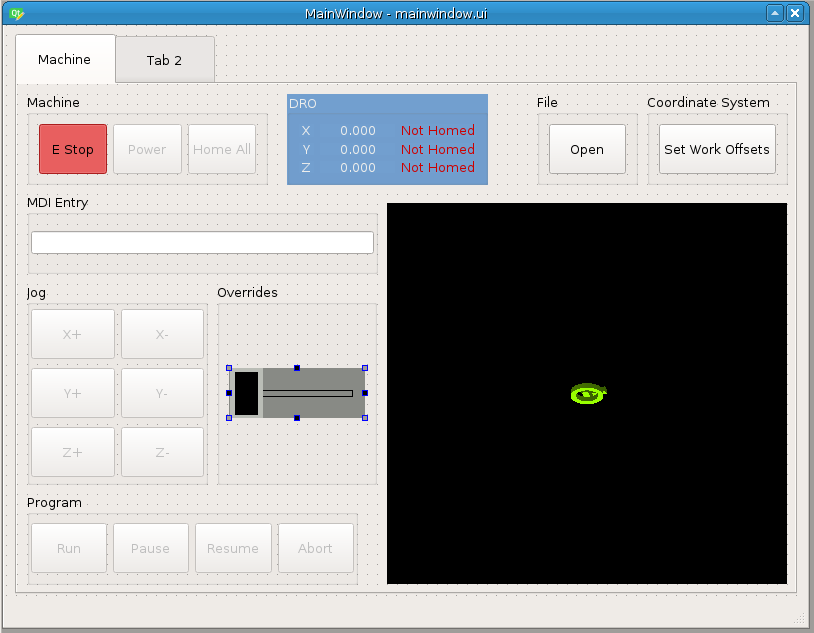Switch to the Machine tab

click(65, 59)
